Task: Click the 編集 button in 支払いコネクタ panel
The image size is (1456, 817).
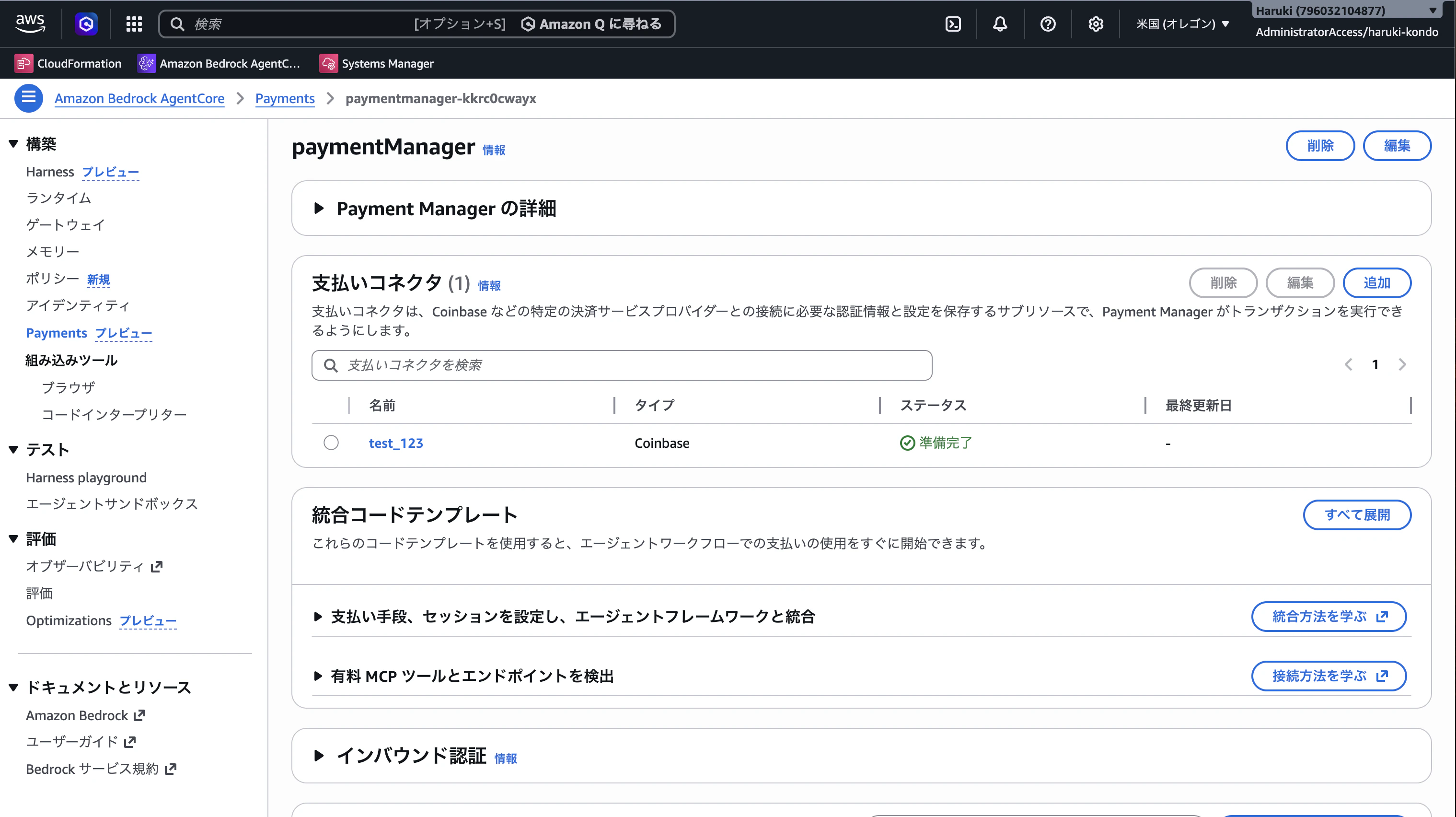Action: (x=1300, y=283)
